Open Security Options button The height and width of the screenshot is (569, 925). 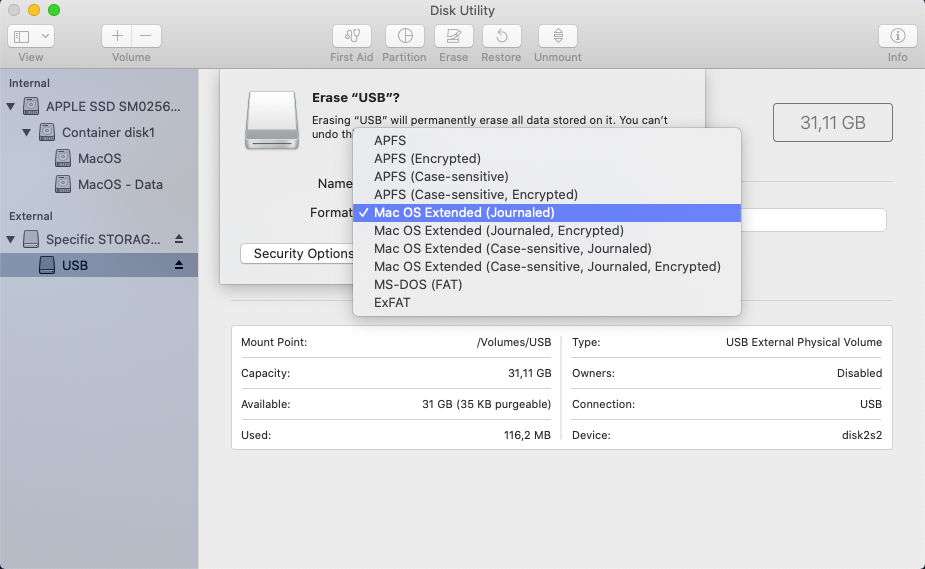tap(297, 254)
